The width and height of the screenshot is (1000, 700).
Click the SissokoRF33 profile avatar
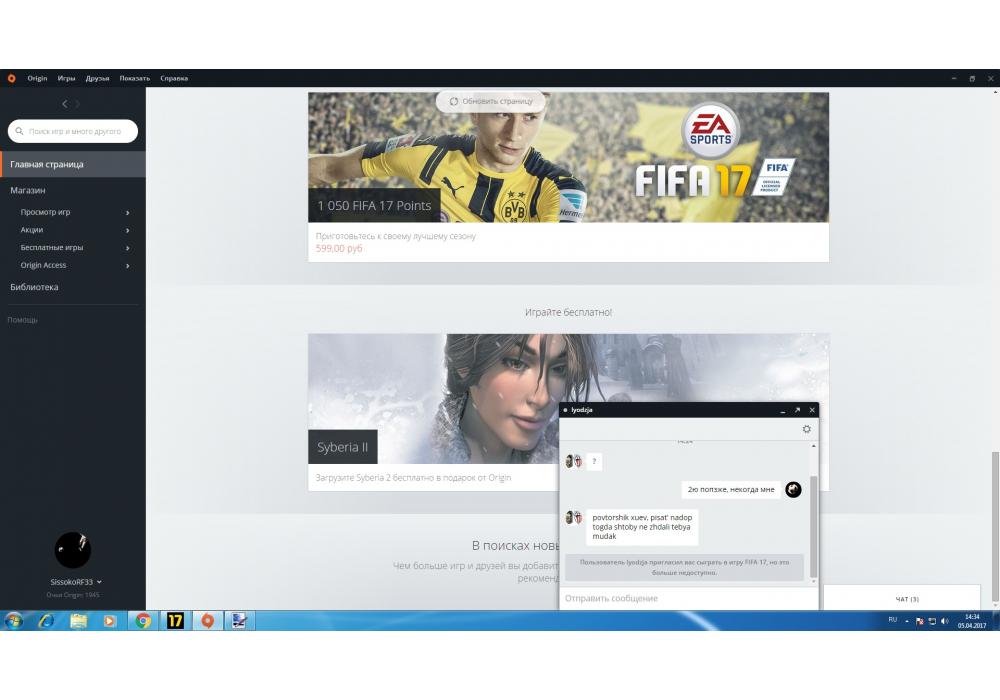pyautogui.click(x=73, y=550)
